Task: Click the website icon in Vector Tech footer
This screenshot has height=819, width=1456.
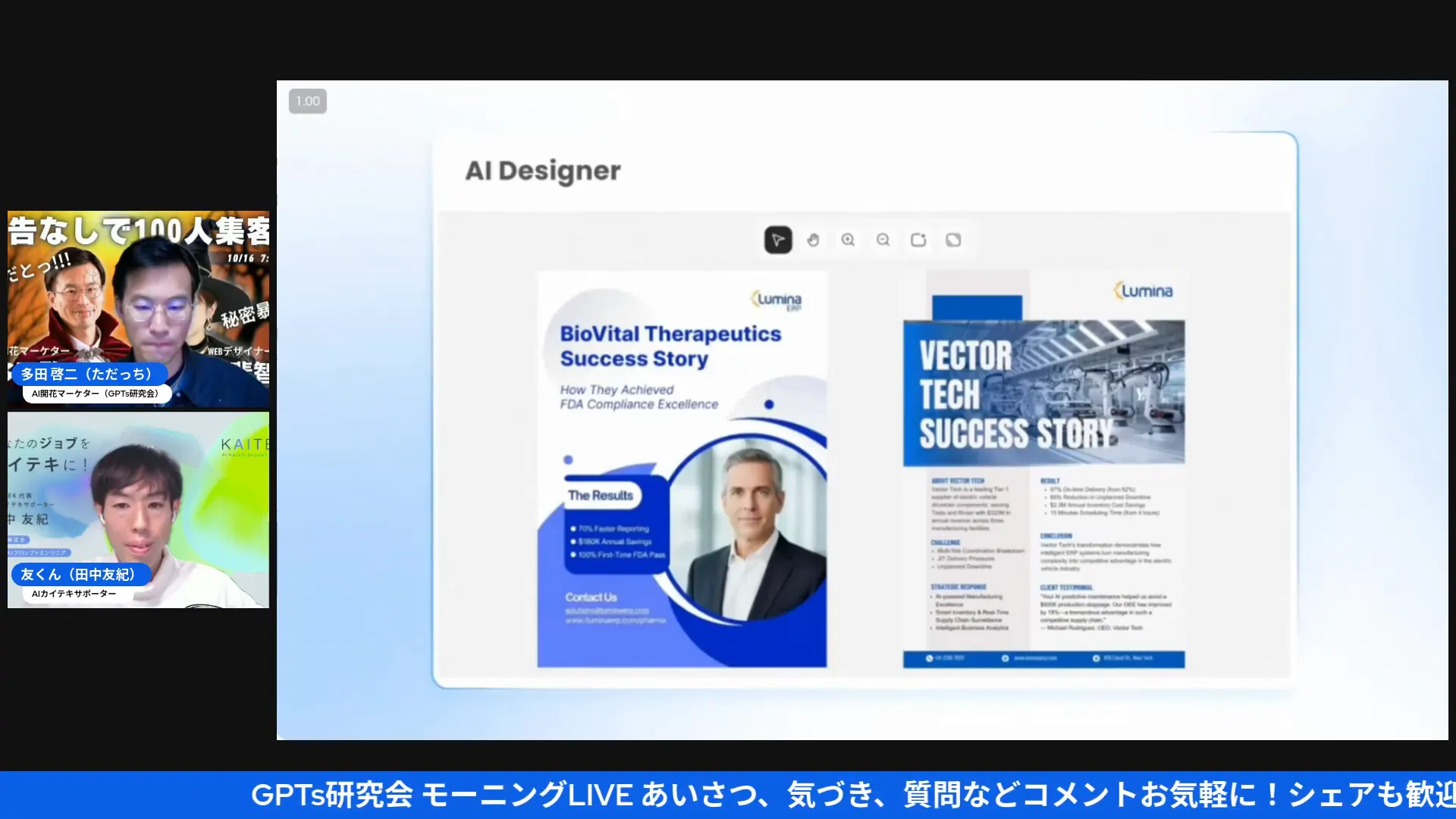Action: coord(1005,658)
